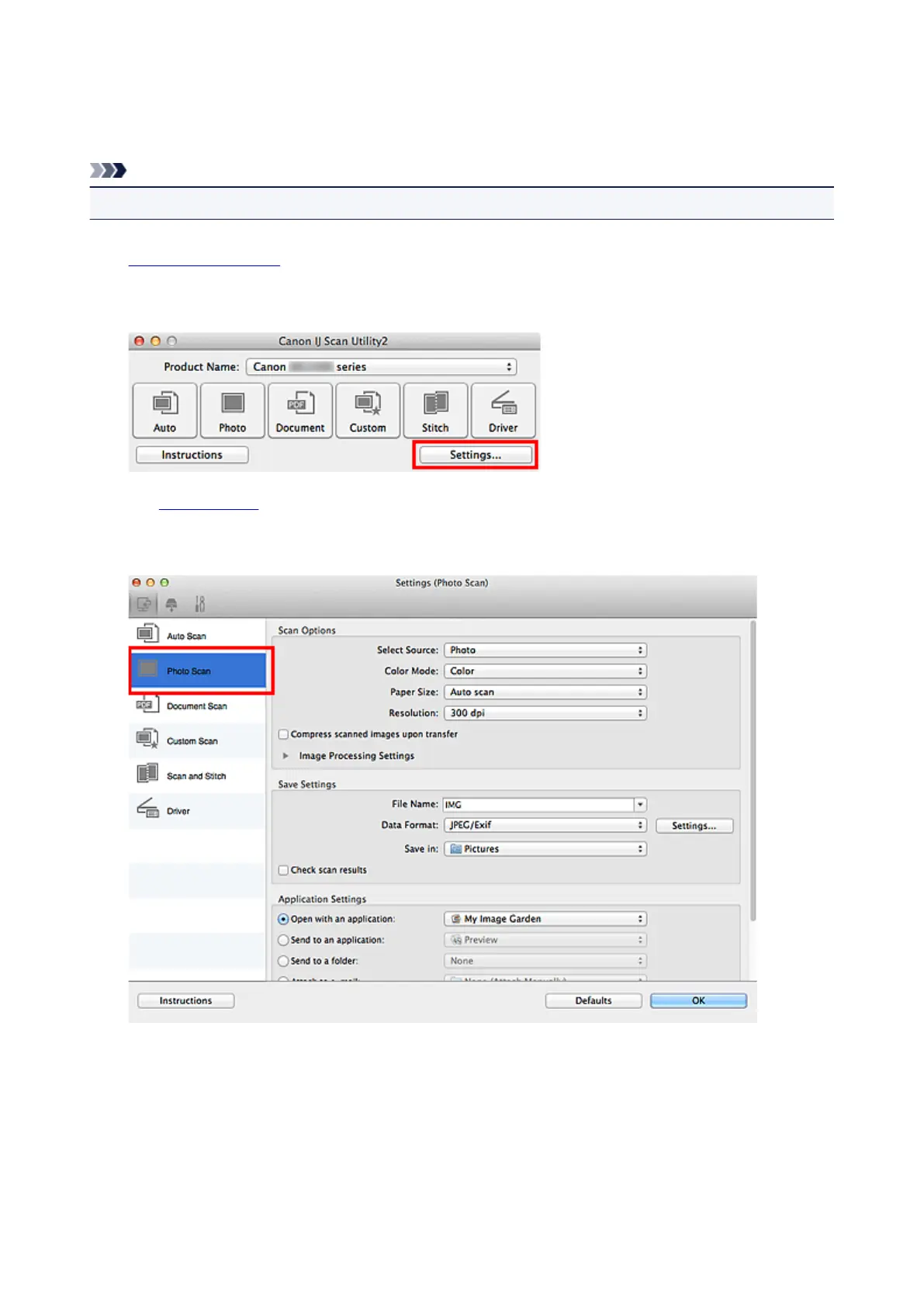Select Document Scan in the settings sidebar
The height and width of the screenshot is (1307, 924).
[x=197, y=706]
